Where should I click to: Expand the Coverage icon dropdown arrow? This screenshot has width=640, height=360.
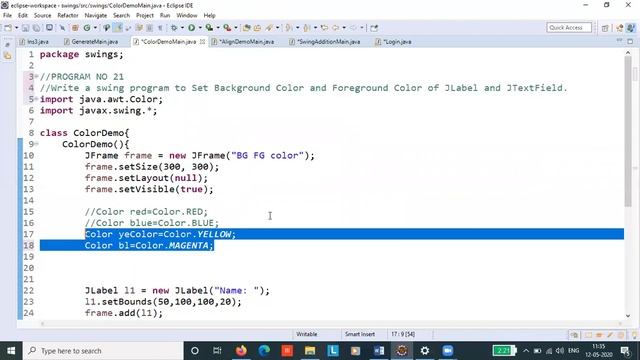pos(218,28)
